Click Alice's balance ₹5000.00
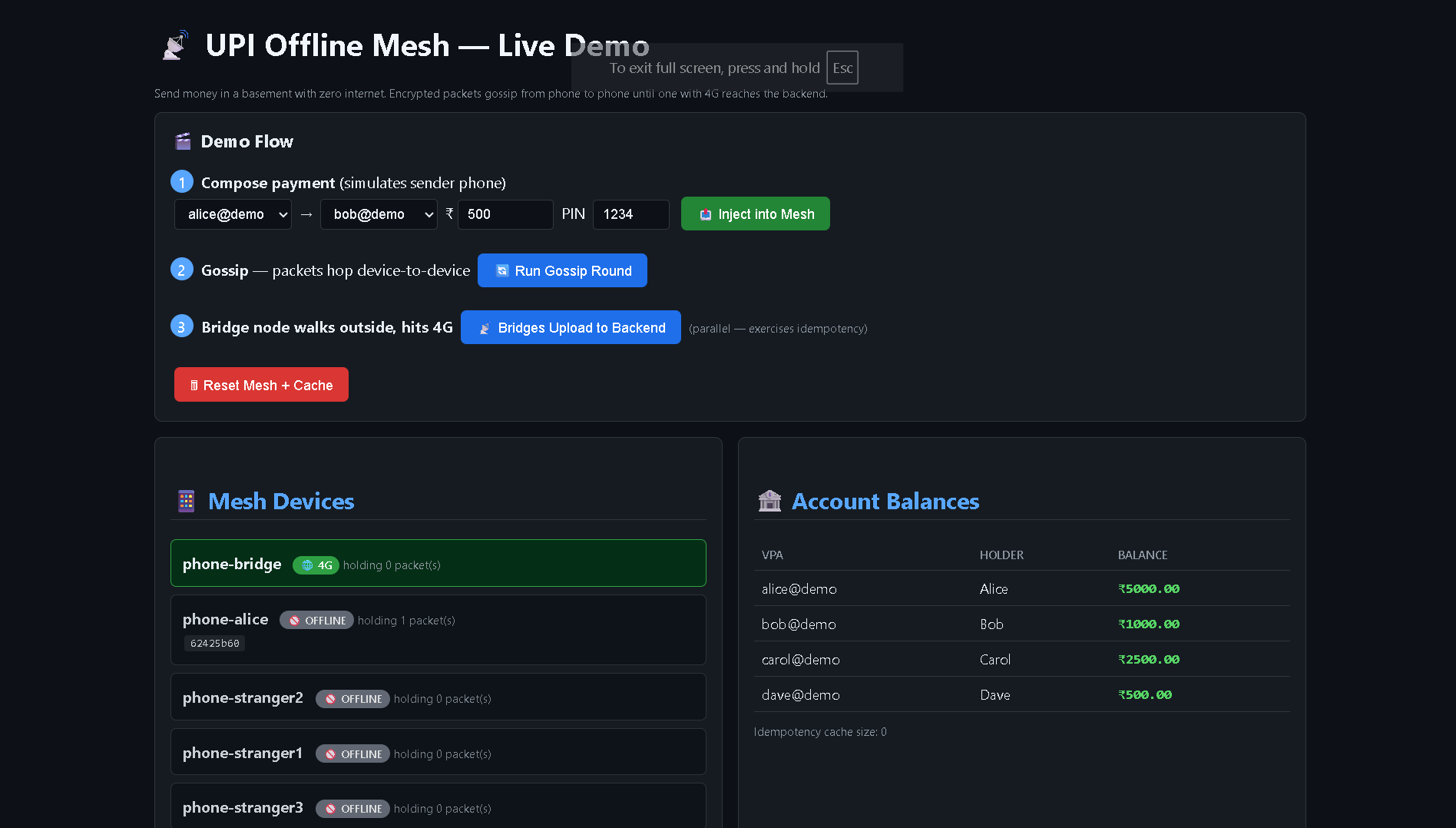The width and height of the screenshot is (1456, 828). click(1149, 589)
